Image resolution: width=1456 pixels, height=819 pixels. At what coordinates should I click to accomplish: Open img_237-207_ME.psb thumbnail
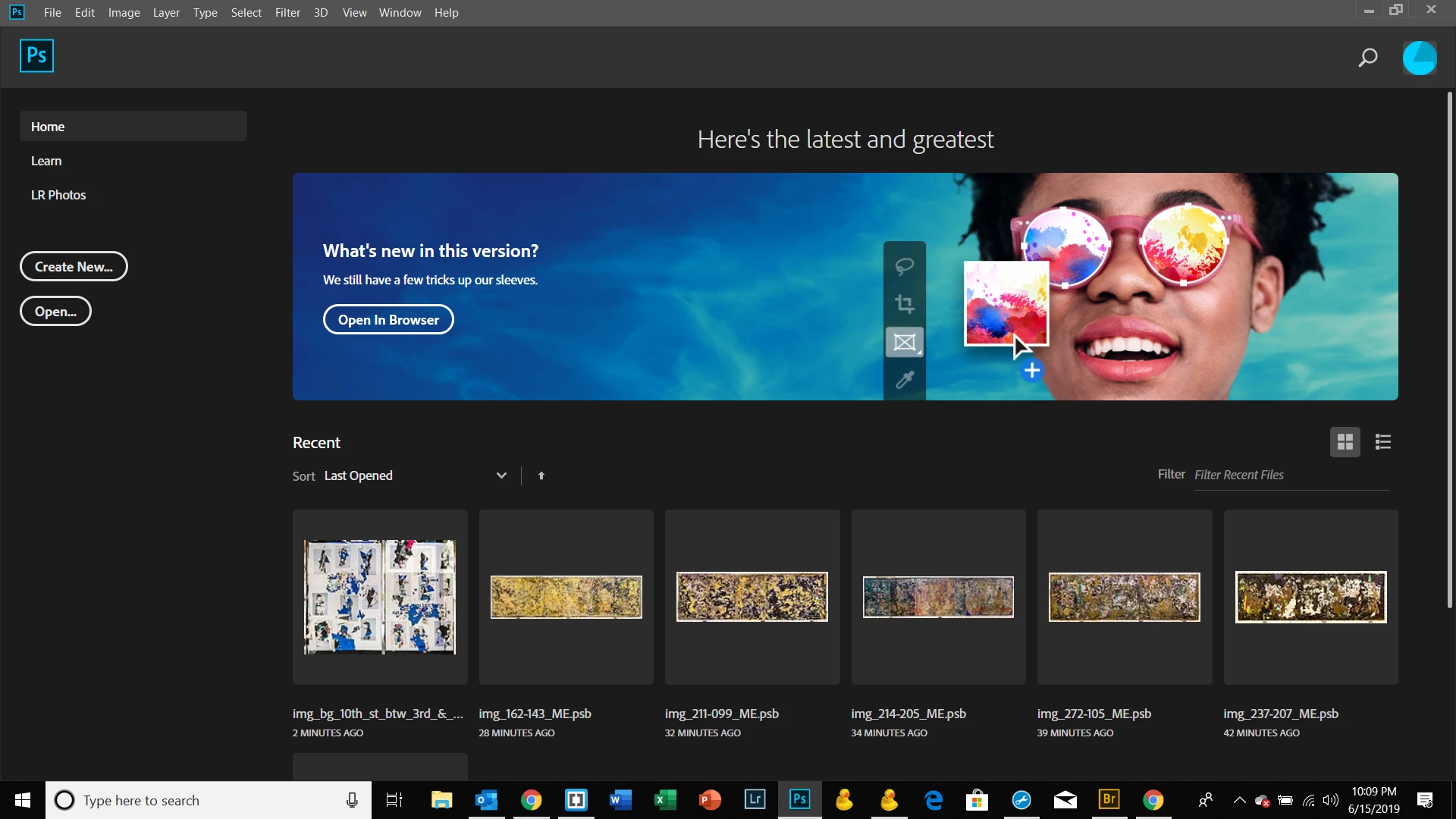(x=1310, y=597)
